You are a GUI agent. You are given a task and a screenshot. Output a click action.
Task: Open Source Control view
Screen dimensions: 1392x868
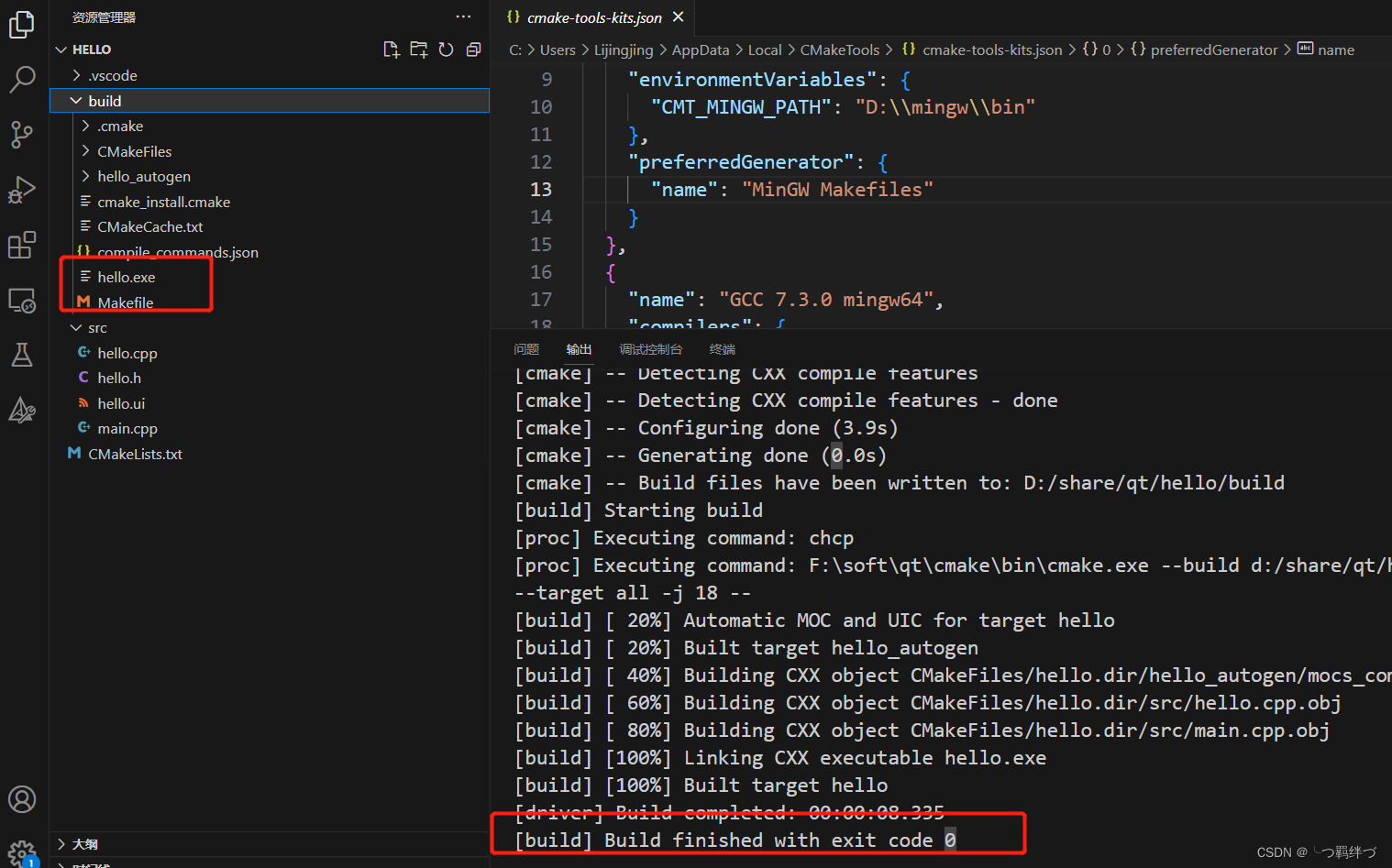pyautogui.click(x=22, y=135)
